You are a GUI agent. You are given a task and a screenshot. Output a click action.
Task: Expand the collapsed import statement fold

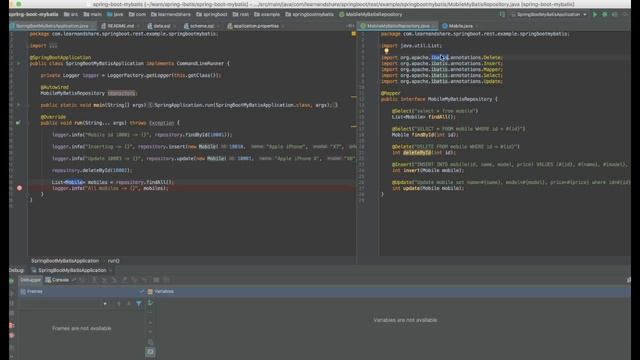point(53,46)
